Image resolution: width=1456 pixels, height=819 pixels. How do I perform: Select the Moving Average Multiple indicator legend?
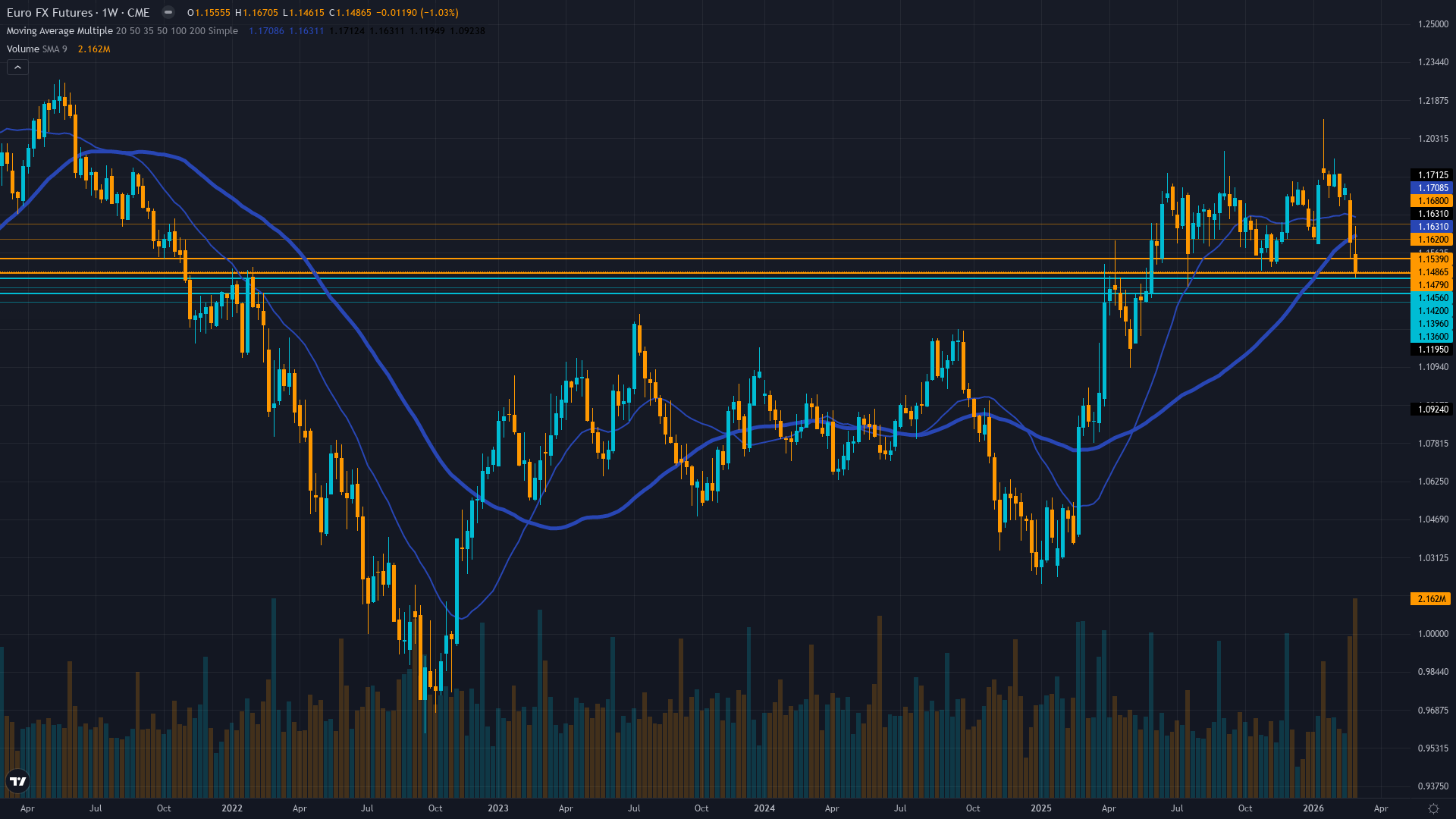(122, 31)
